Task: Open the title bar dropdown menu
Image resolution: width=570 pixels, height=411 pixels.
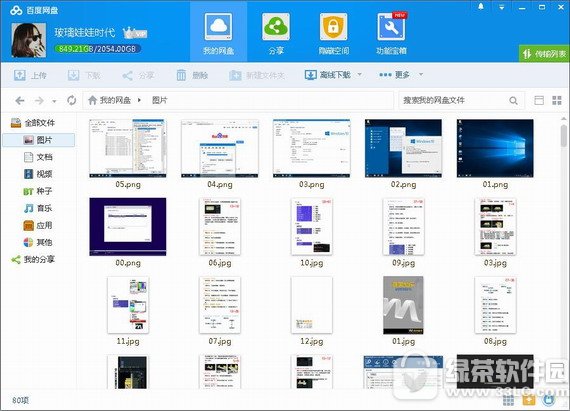Action: coord(502,7)
